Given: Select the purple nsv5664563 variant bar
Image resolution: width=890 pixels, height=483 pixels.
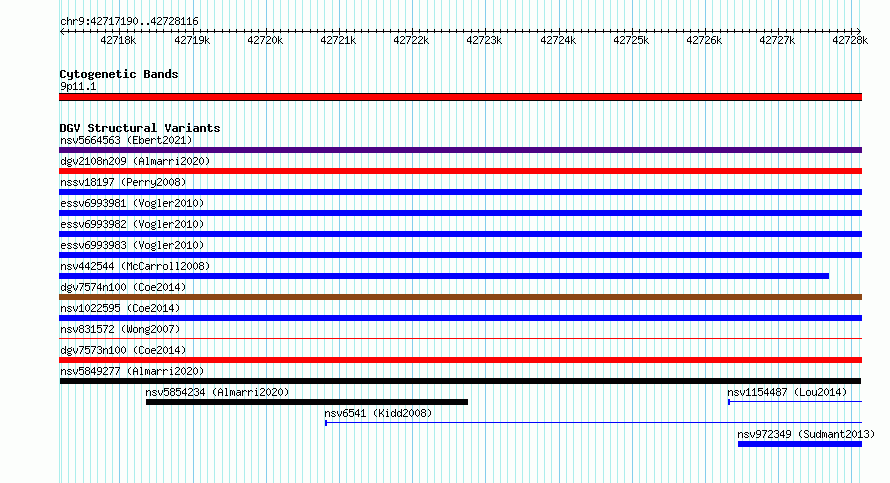Looking at the screenshot, I should pos(460,150).
